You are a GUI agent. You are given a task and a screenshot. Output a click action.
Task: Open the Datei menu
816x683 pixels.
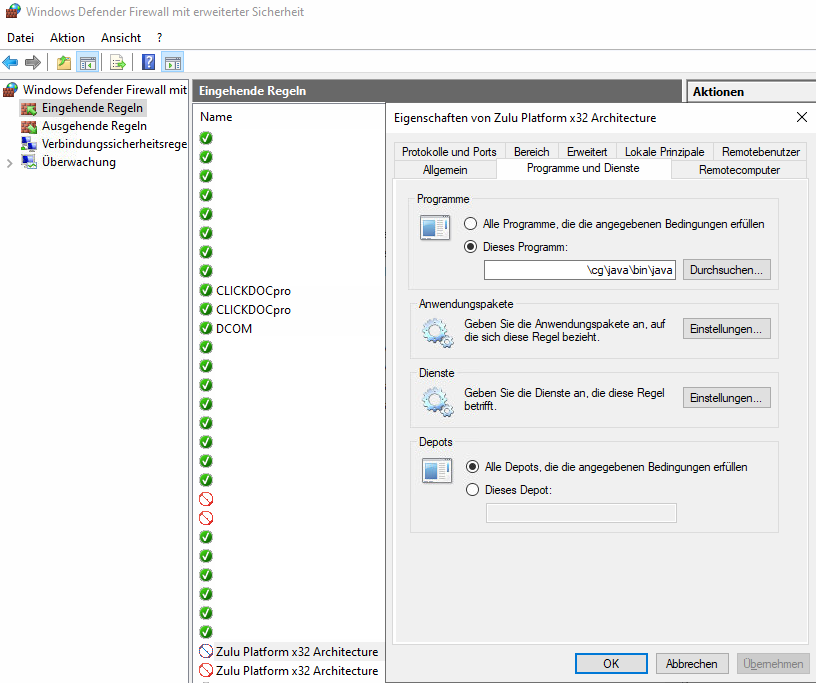(x=20, y=38)
